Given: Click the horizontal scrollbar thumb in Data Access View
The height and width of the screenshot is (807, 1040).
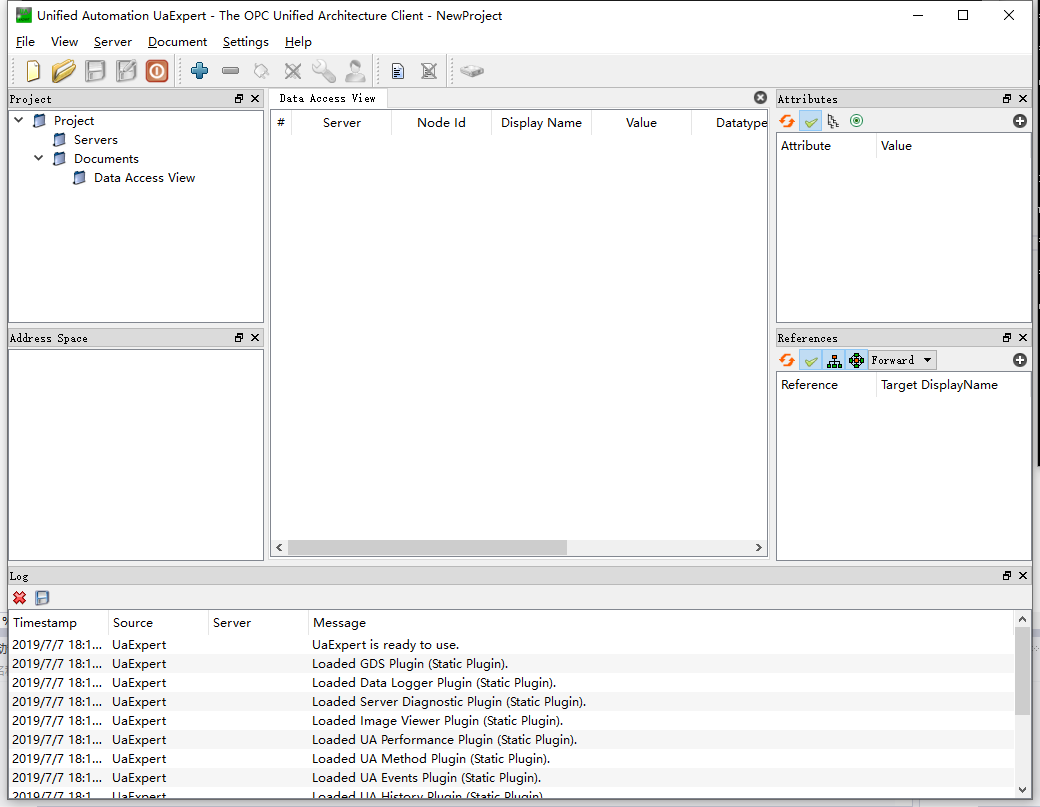Looking at the screenshot, I should click(x=427, y=547).
